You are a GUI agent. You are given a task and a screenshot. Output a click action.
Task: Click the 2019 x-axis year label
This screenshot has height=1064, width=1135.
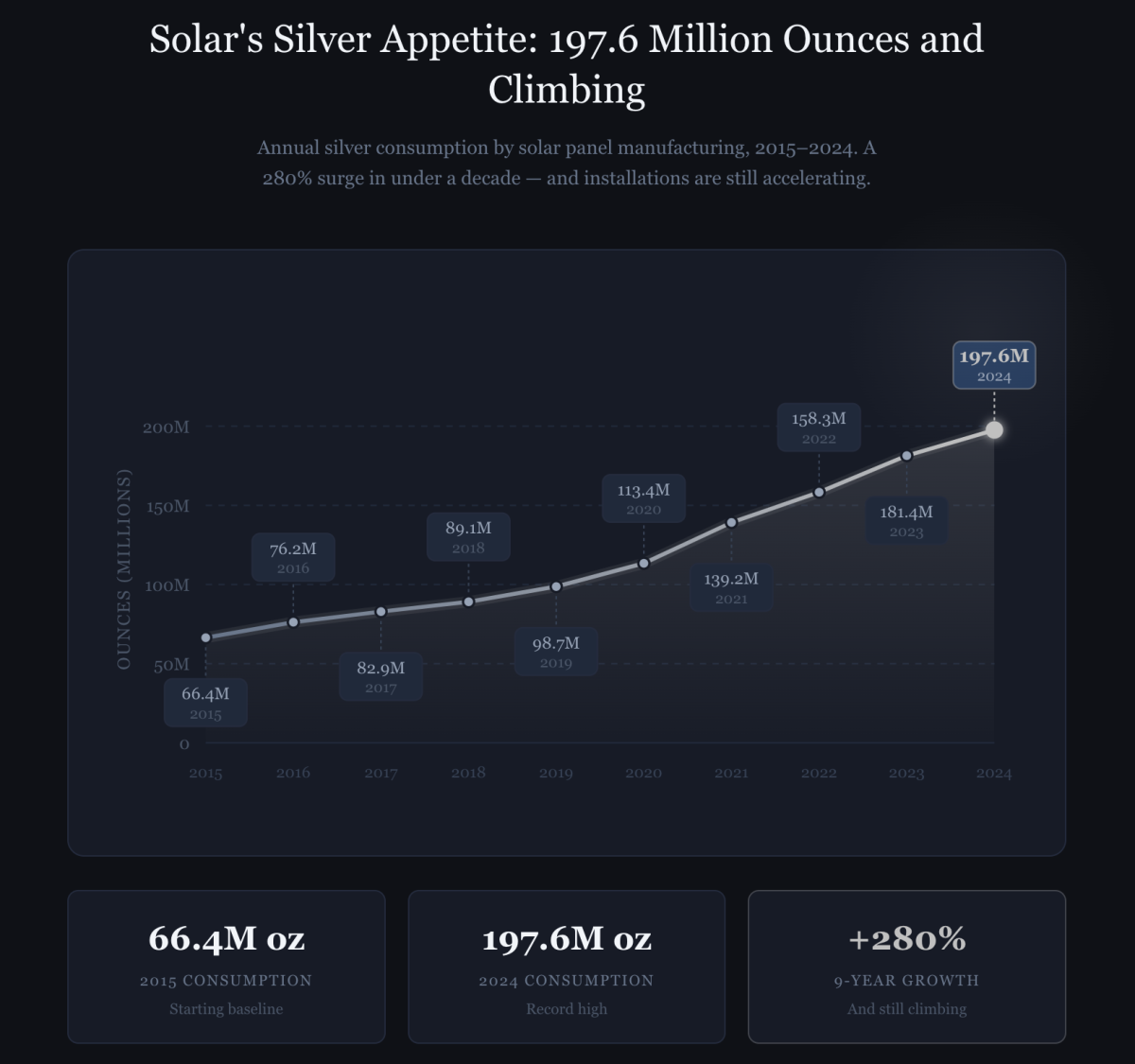click(x=556, y=773)
